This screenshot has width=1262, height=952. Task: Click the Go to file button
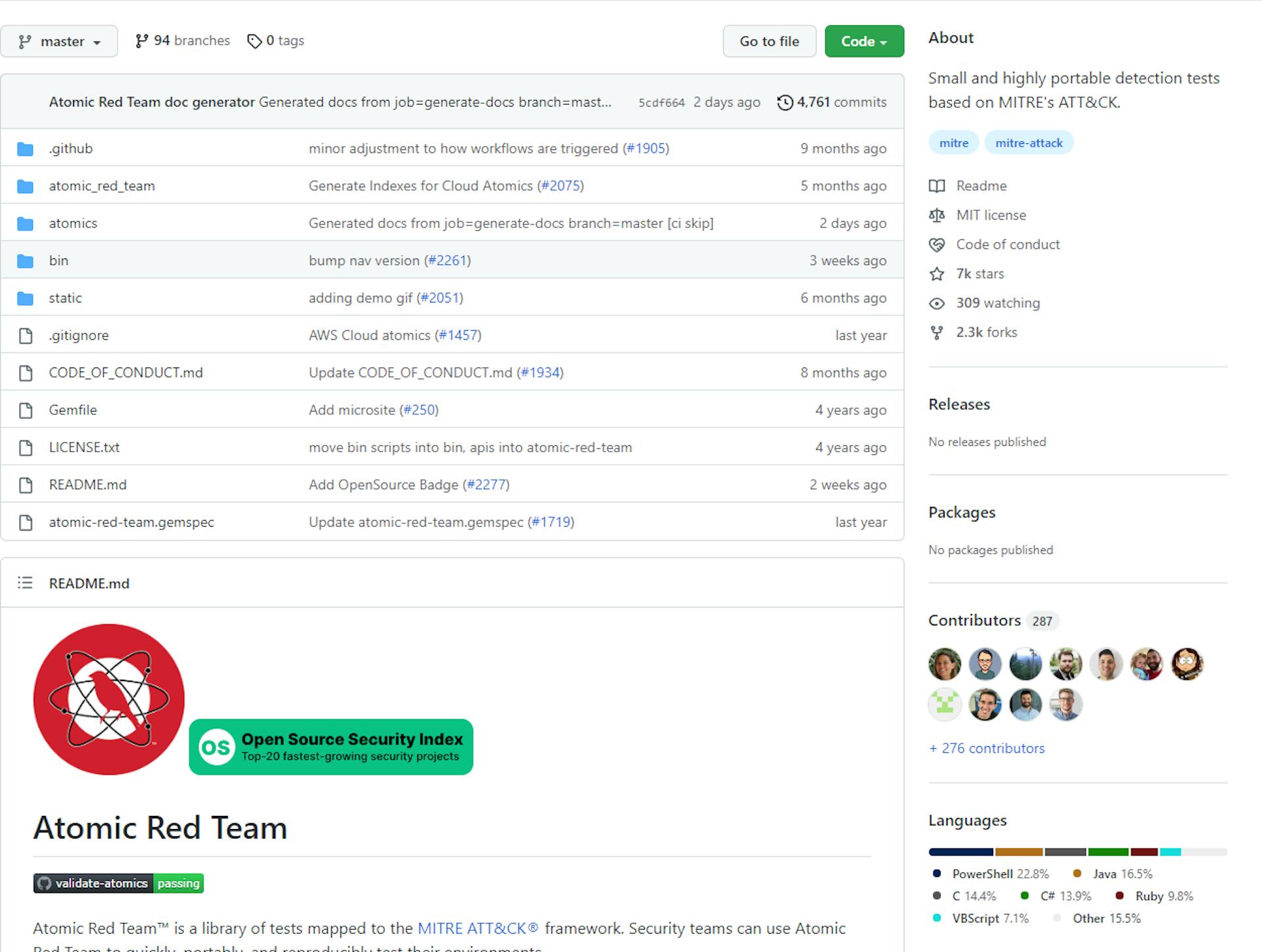point(769,41)
